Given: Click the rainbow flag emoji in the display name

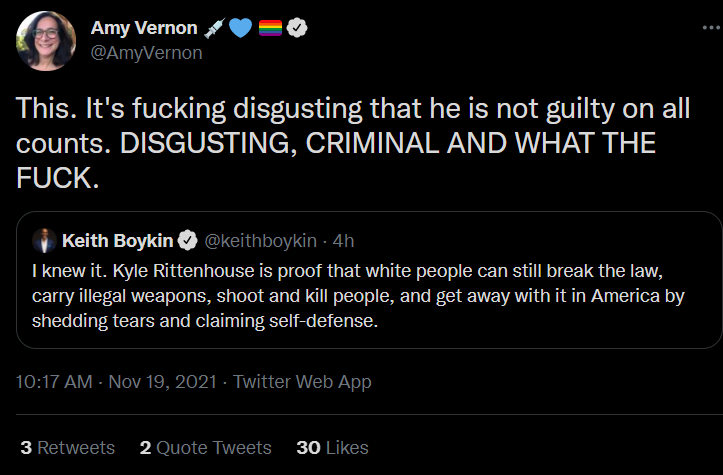Looking at the screenshot, I should pos(270,29).
